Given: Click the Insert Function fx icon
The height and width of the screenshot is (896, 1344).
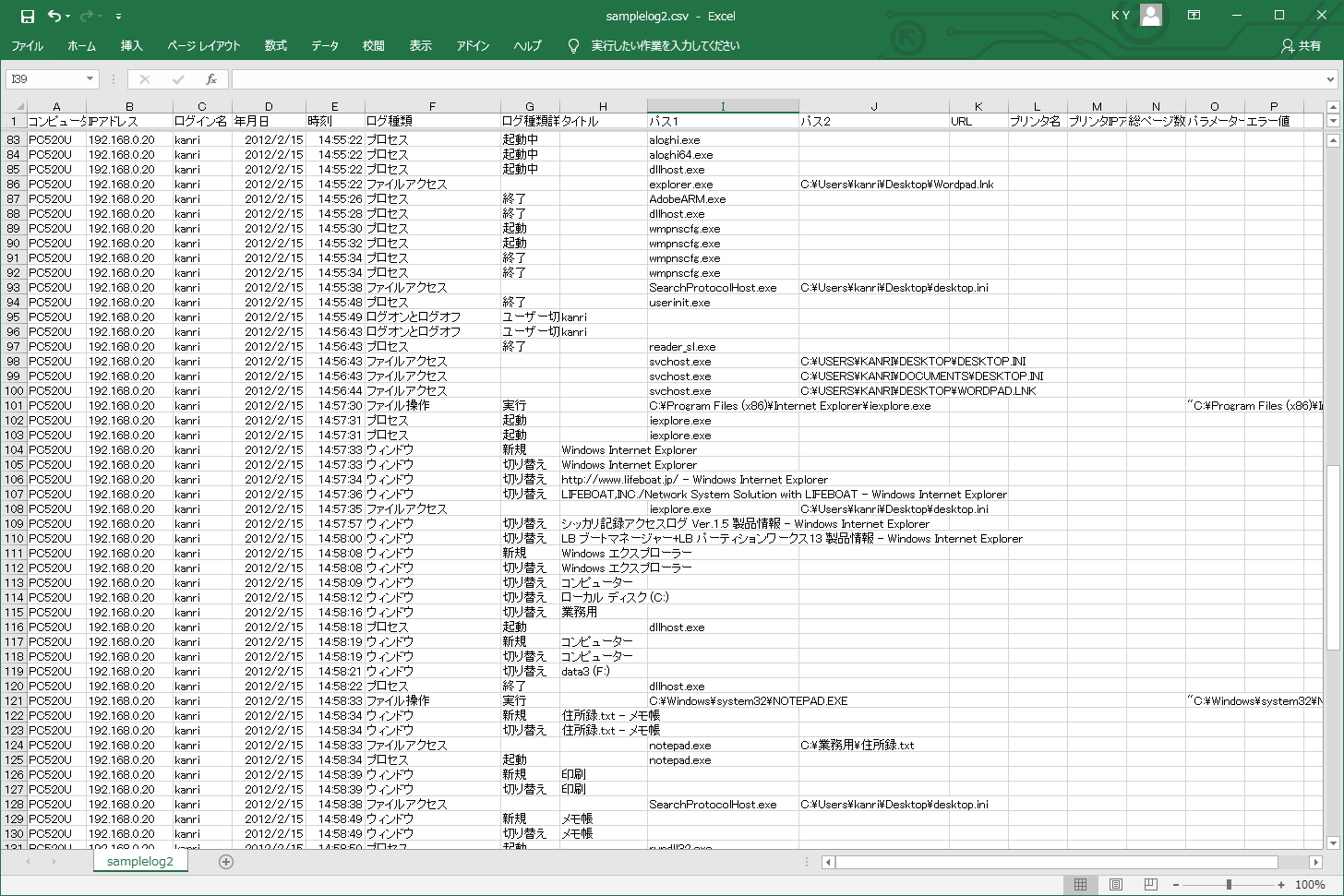Looking at the screenshot, I should [211, 79].
